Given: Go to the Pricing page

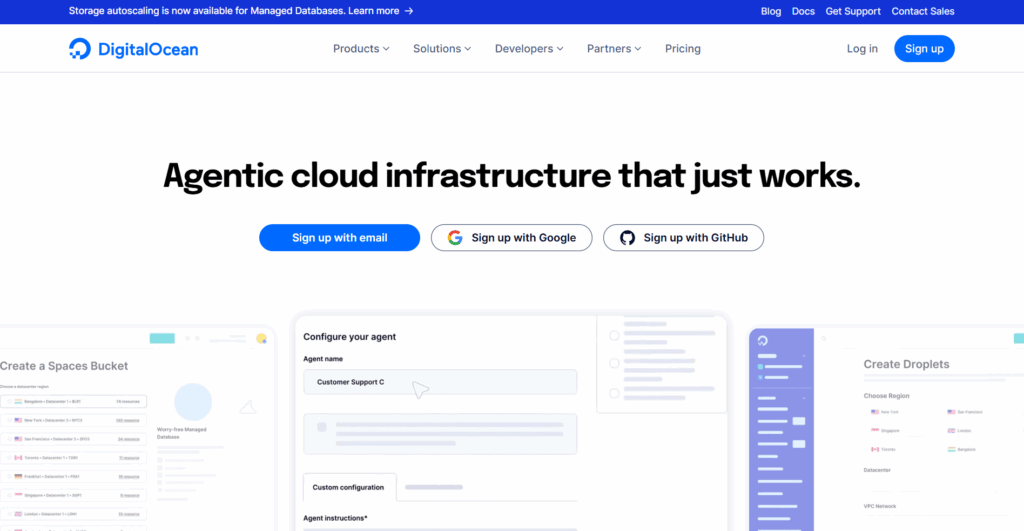Looking at the screenshot, I should click(x=682, y=49).
